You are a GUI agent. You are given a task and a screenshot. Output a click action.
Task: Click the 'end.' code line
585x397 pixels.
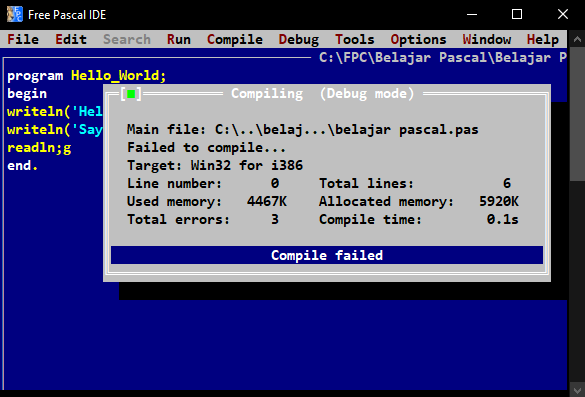[22, 166]
